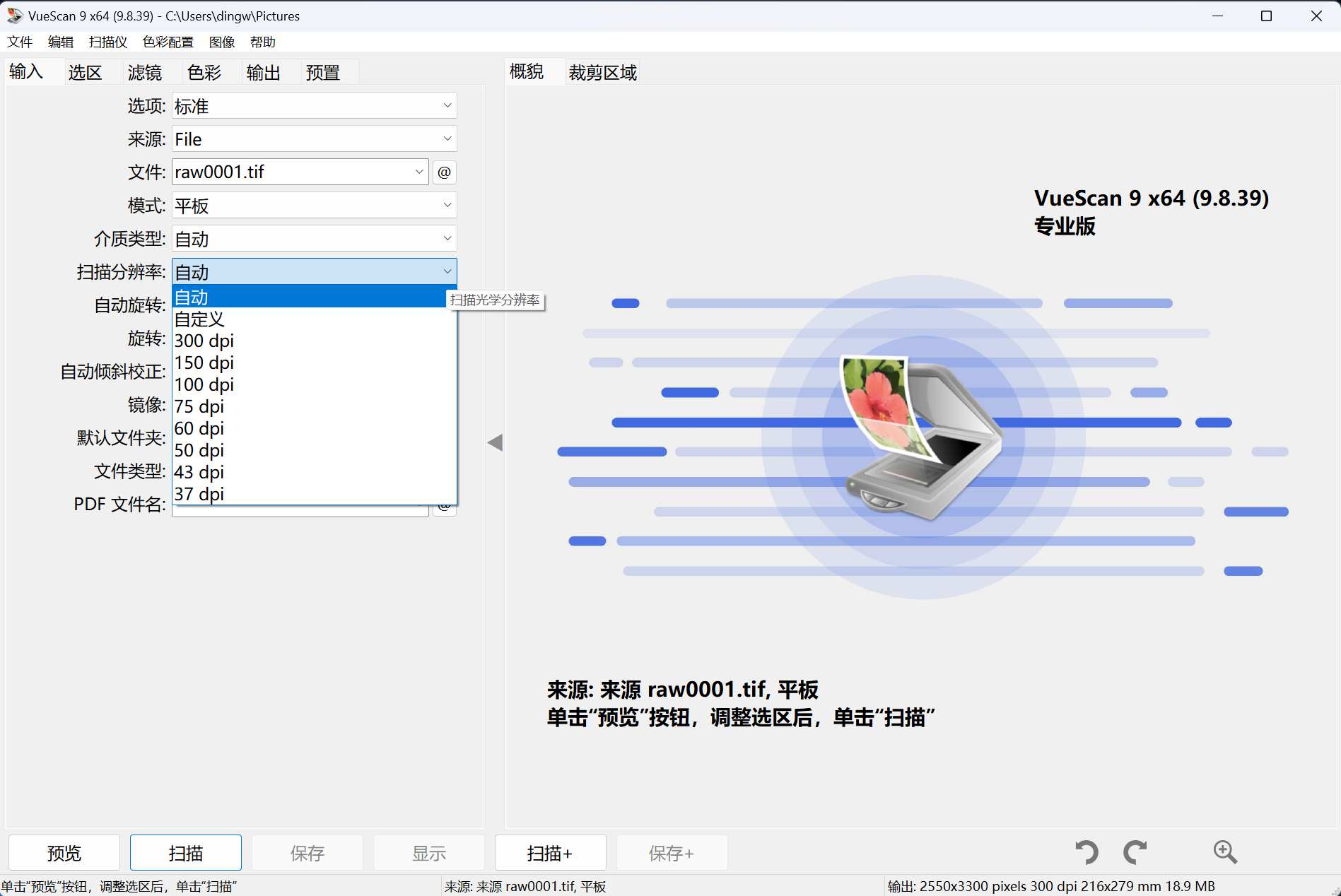Open the 扫描仪 menu
This screenshot has width=1341, height=896.
[107, 42]
